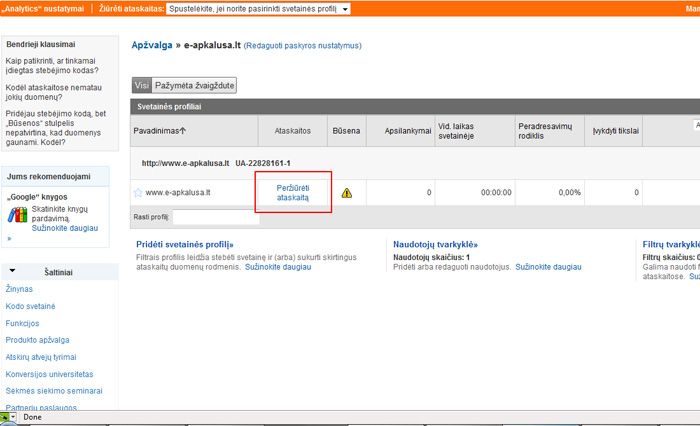Viewport: 700px width, 426px height.
Task: Open question about checking tracking code installation
Action: (x=52, y=65)
